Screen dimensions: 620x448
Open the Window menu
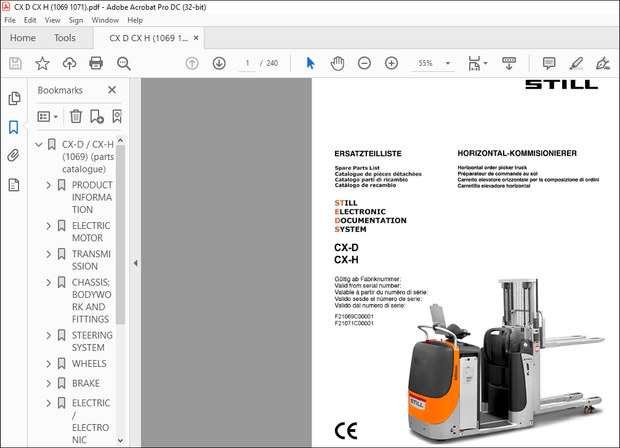pyautogui.click(x=105, y=20)
